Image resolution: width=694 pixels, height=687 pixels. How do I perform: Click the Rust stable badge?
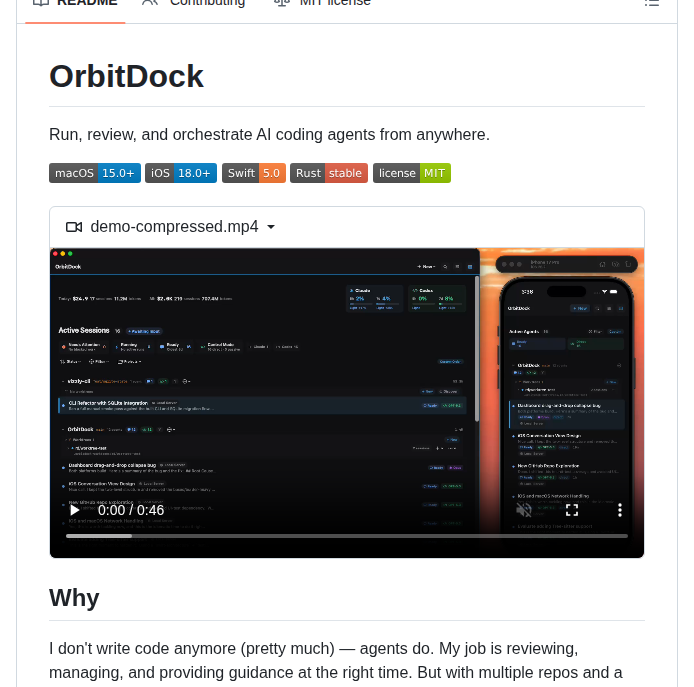[329, 173]
